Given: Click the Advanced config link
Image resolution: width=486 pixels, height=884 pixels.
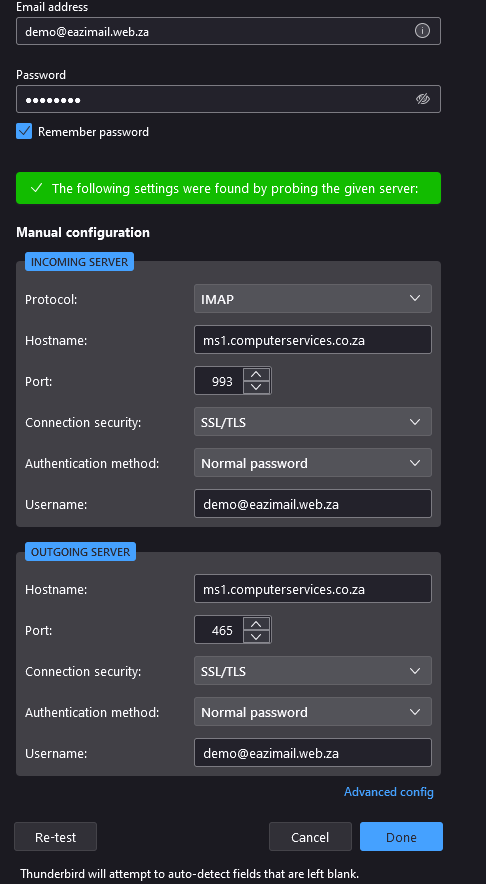Looking at the screenshot, I should click(388, 792).
